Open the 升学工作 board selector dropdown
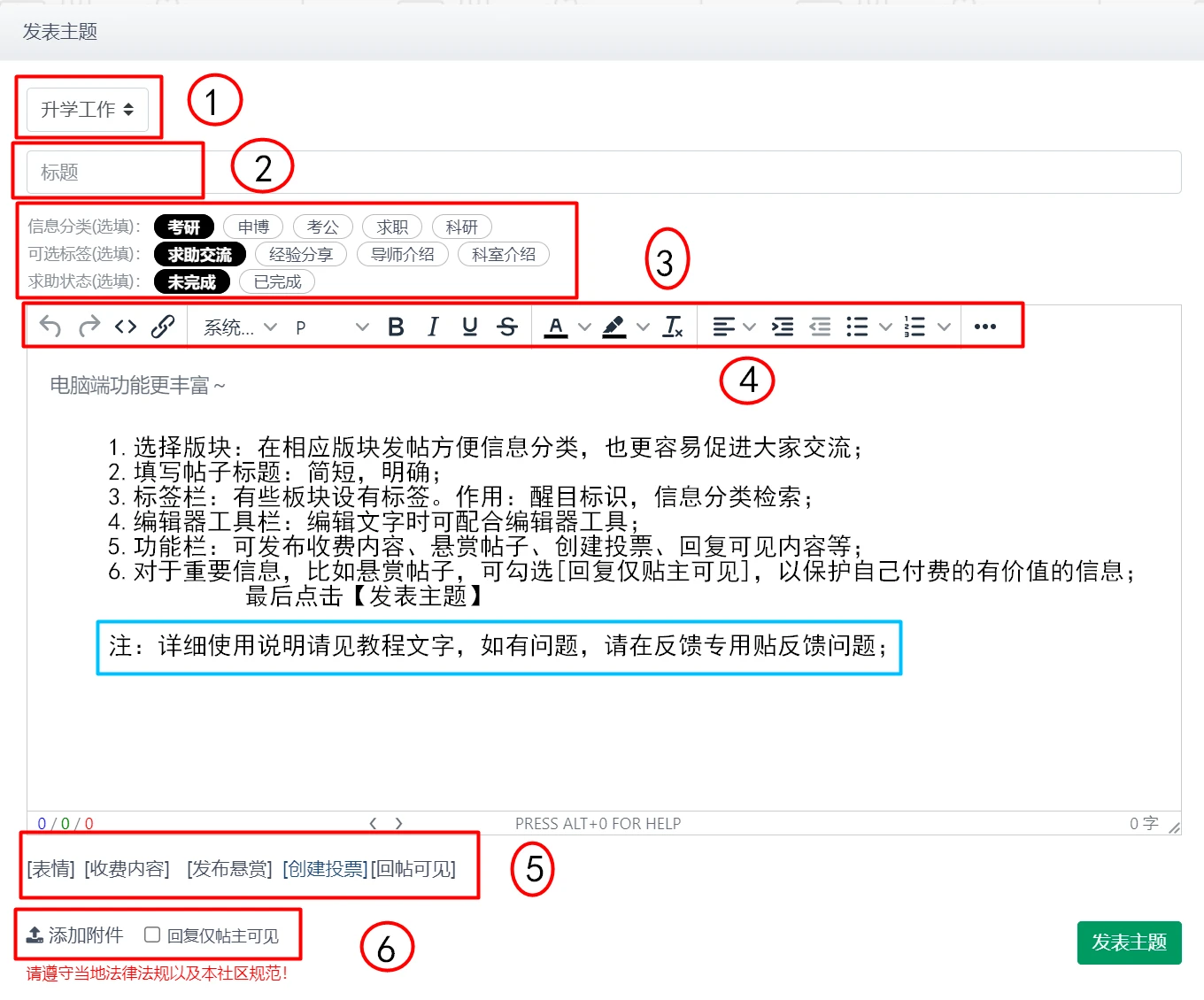Viewport: 1204px width, 1000px height. (x=86, y=109)
